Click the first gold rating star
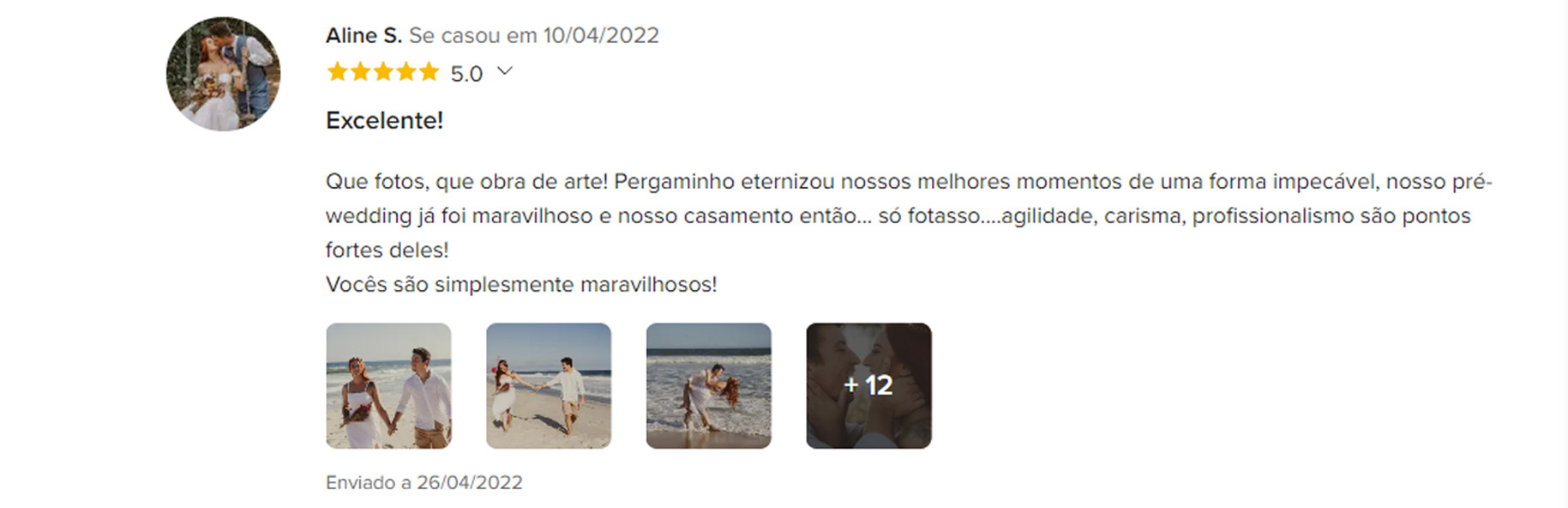 tap(337, 72)
